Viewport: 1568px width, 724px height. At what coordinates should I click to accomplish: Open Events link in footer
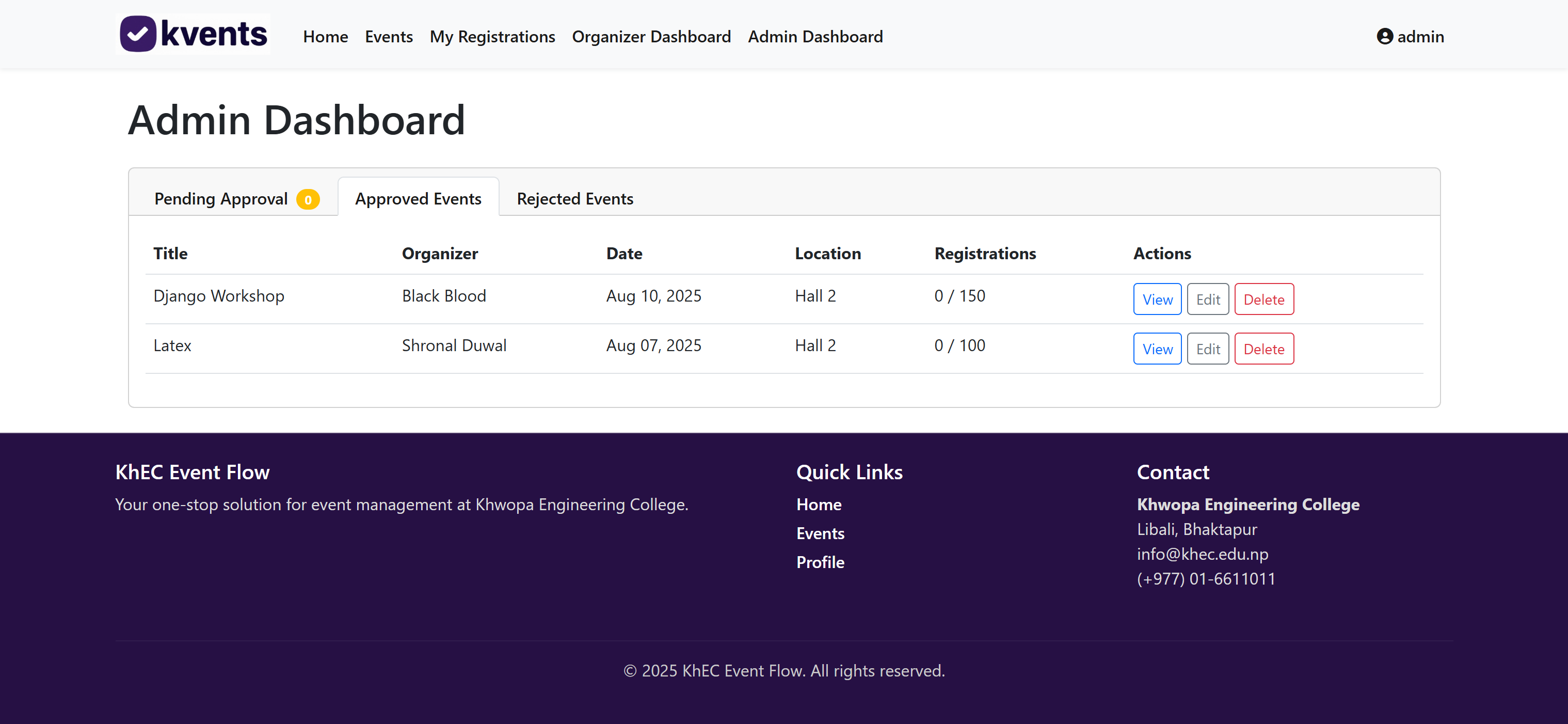point(820,533)
